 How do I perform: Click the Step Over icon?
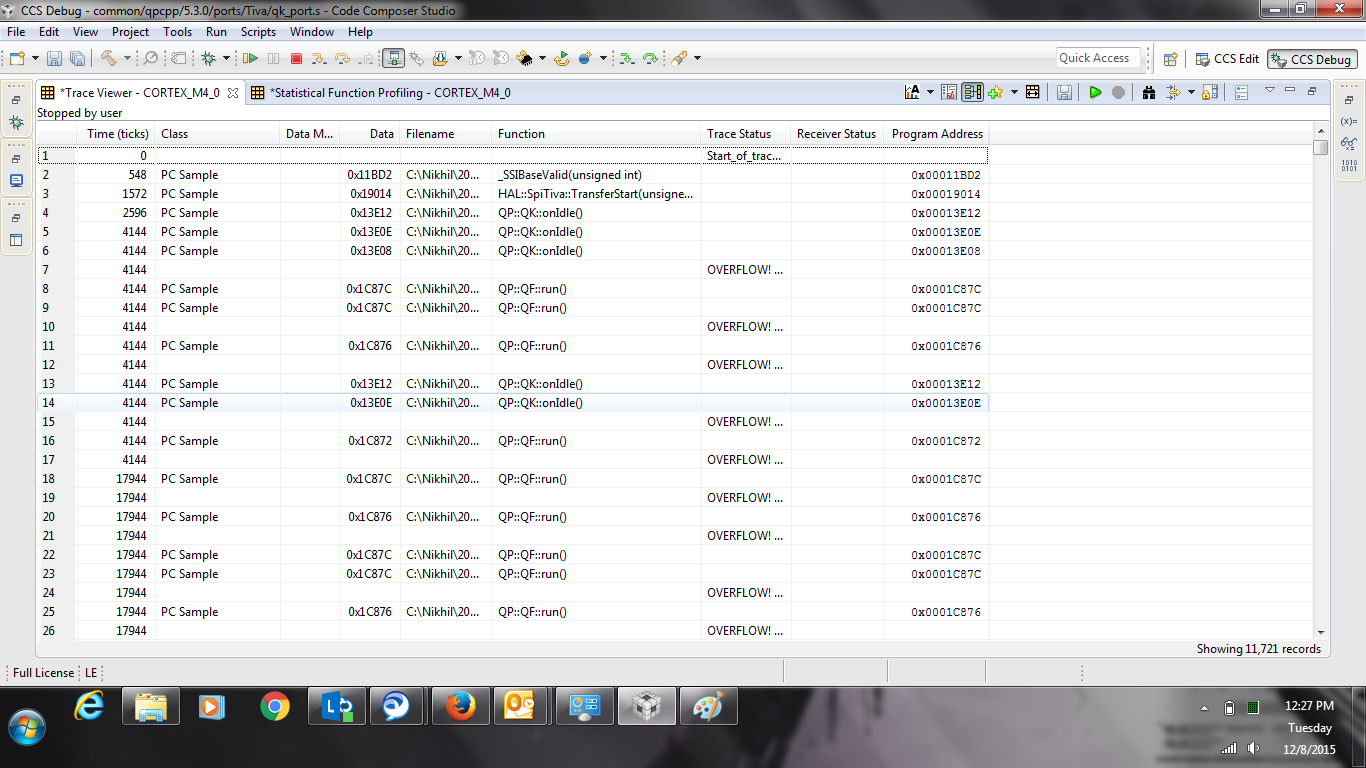[x=344, y=59]
